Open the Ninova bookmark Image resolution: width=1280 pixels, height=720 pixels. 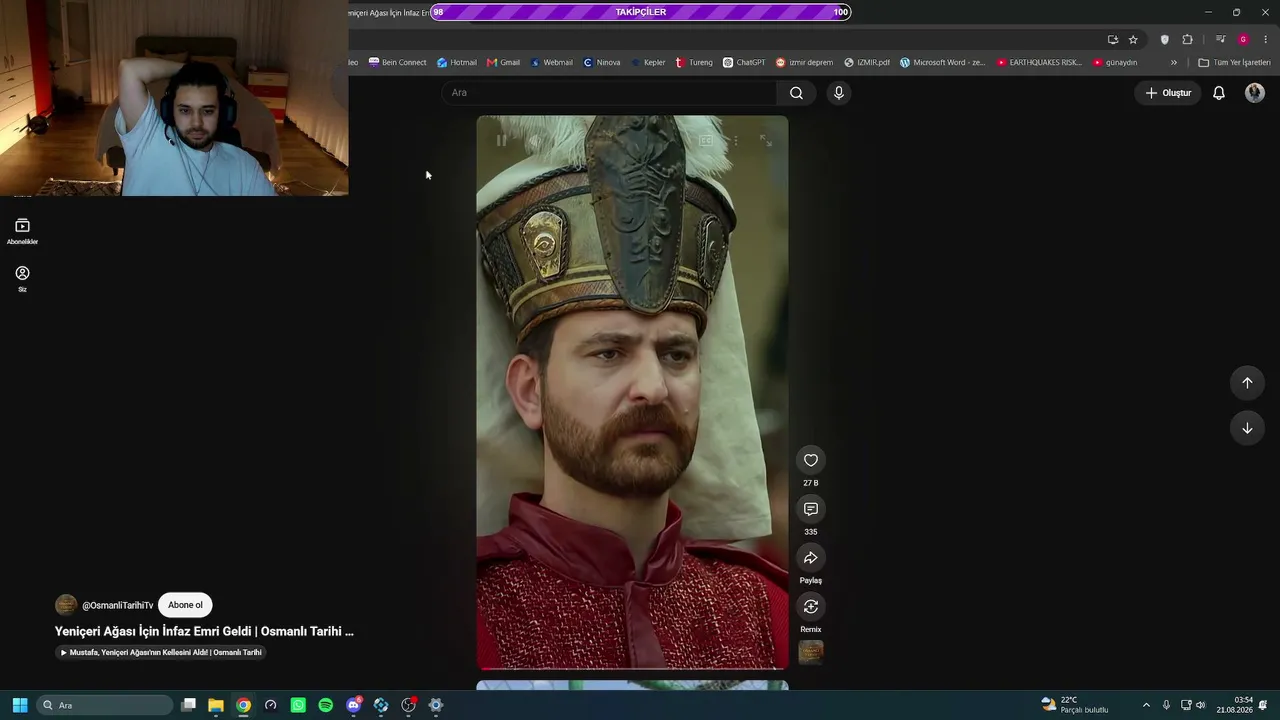(602, 62)
